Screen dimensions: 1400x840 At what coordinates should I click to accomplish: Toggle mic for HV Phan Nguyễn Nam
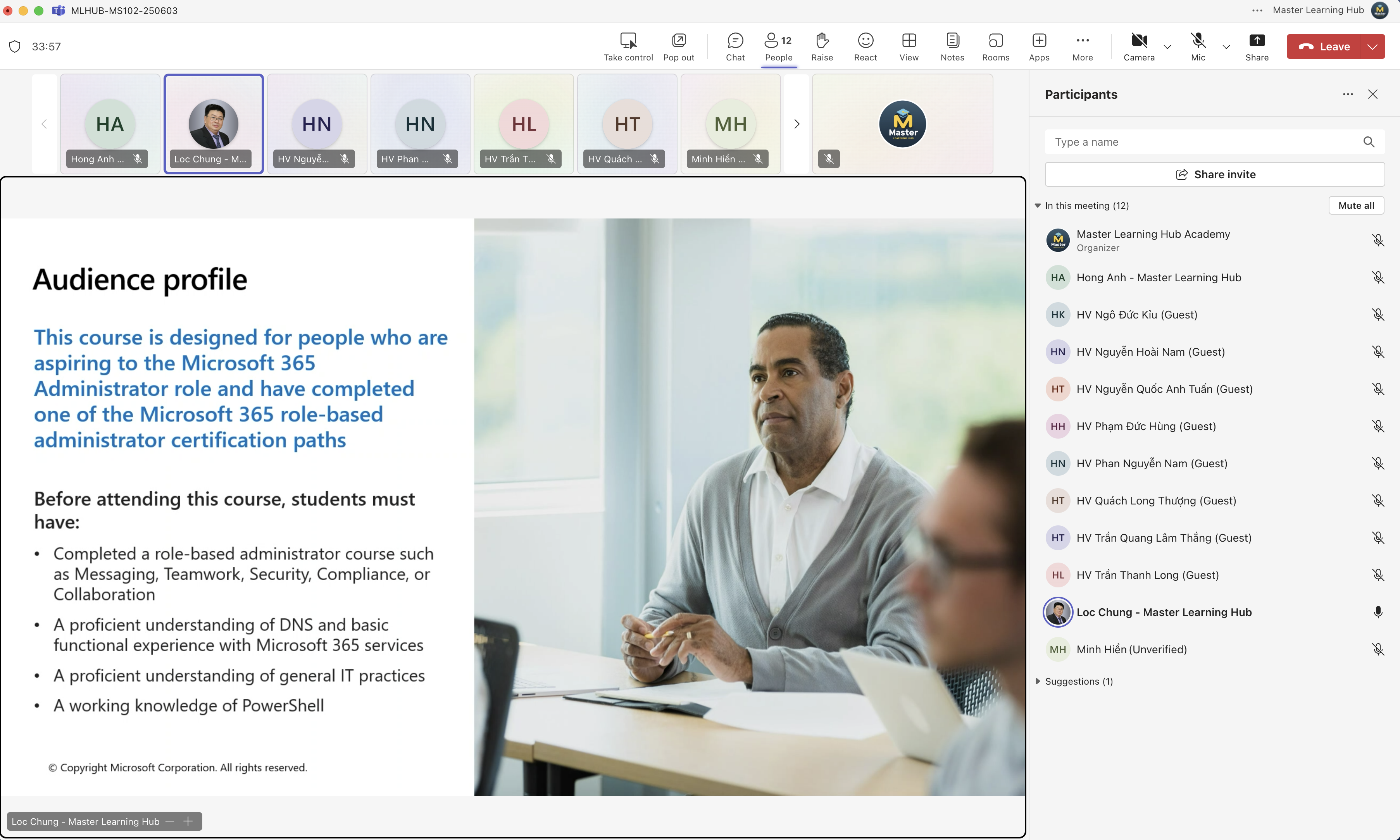click(x=1378, y=463)
